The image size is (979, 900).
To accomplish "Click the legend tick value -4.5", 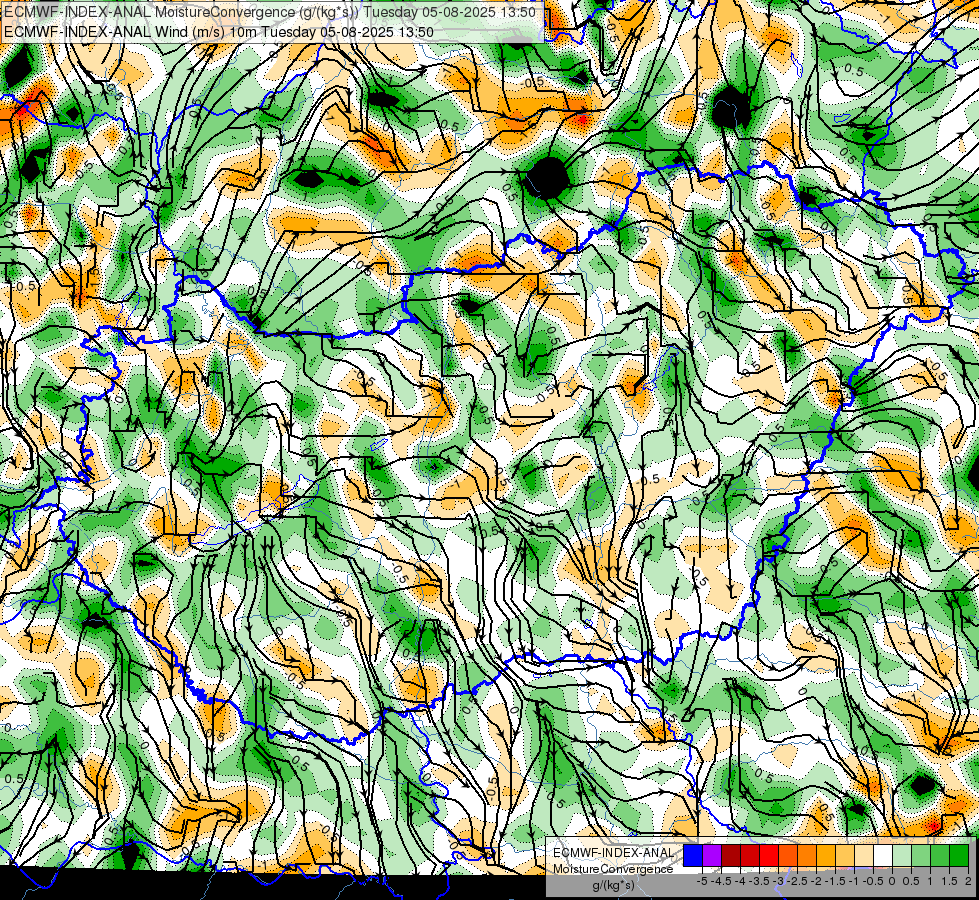I will pos(721,881).
